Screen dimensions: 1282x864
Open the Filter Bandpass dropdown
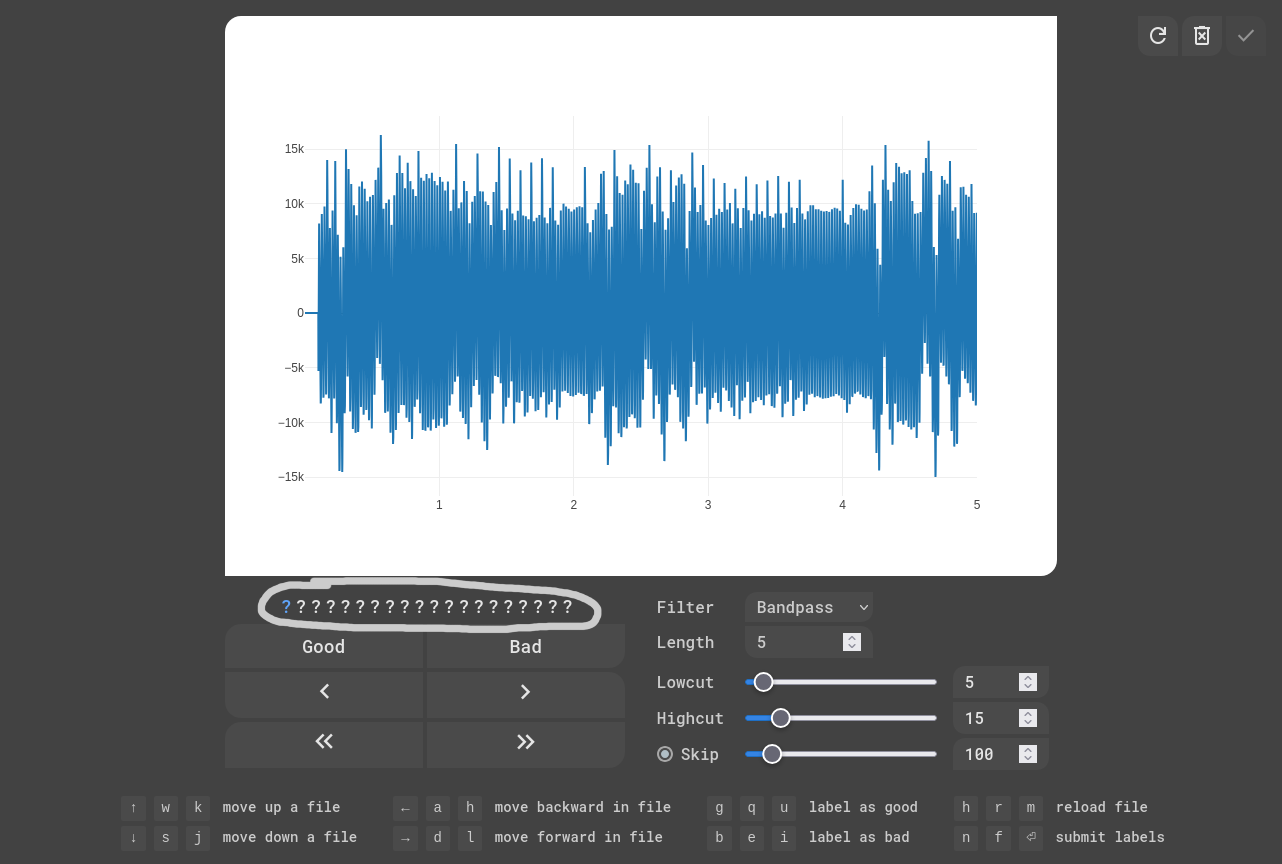(808, 607)
